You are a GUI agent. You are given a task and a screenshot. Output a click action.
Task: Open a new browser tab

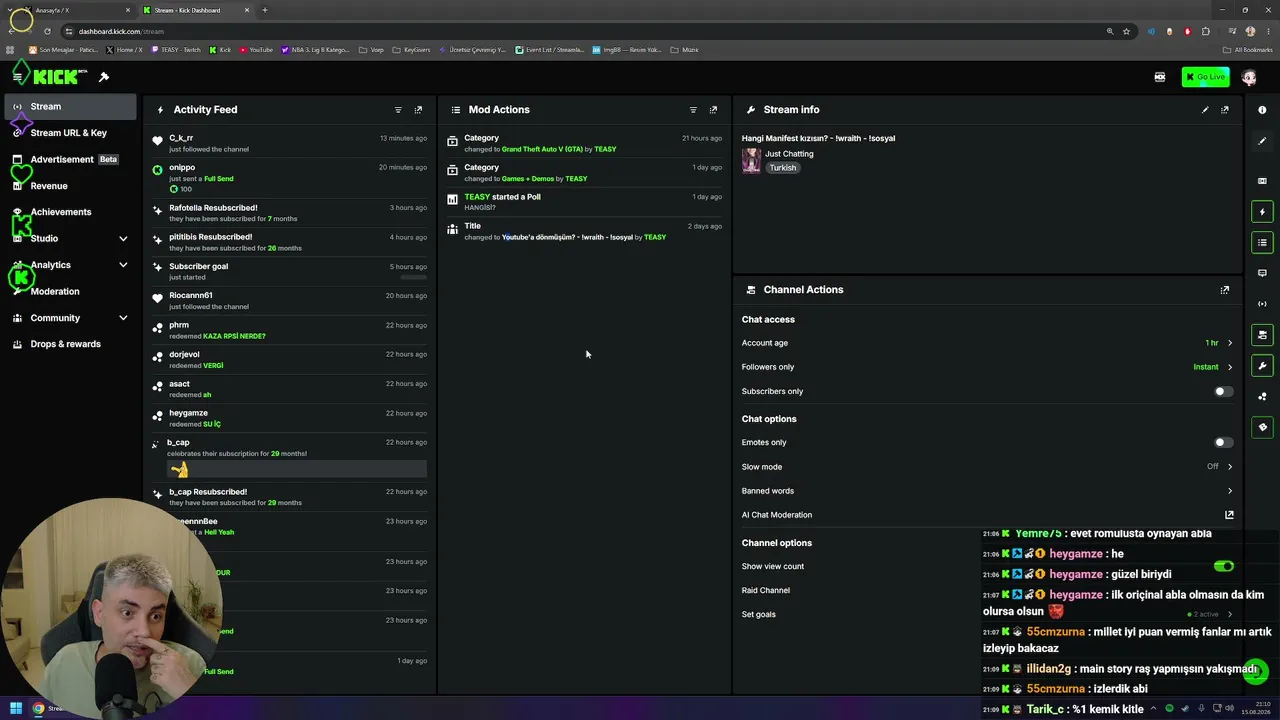point(265,10)
